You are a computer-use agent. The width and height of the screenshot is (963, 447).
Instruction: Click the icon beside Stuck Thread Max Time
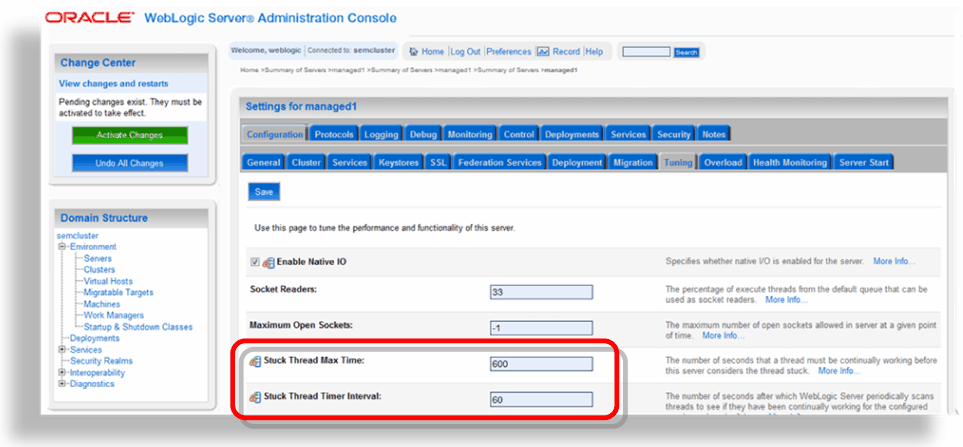coord(255,362)
